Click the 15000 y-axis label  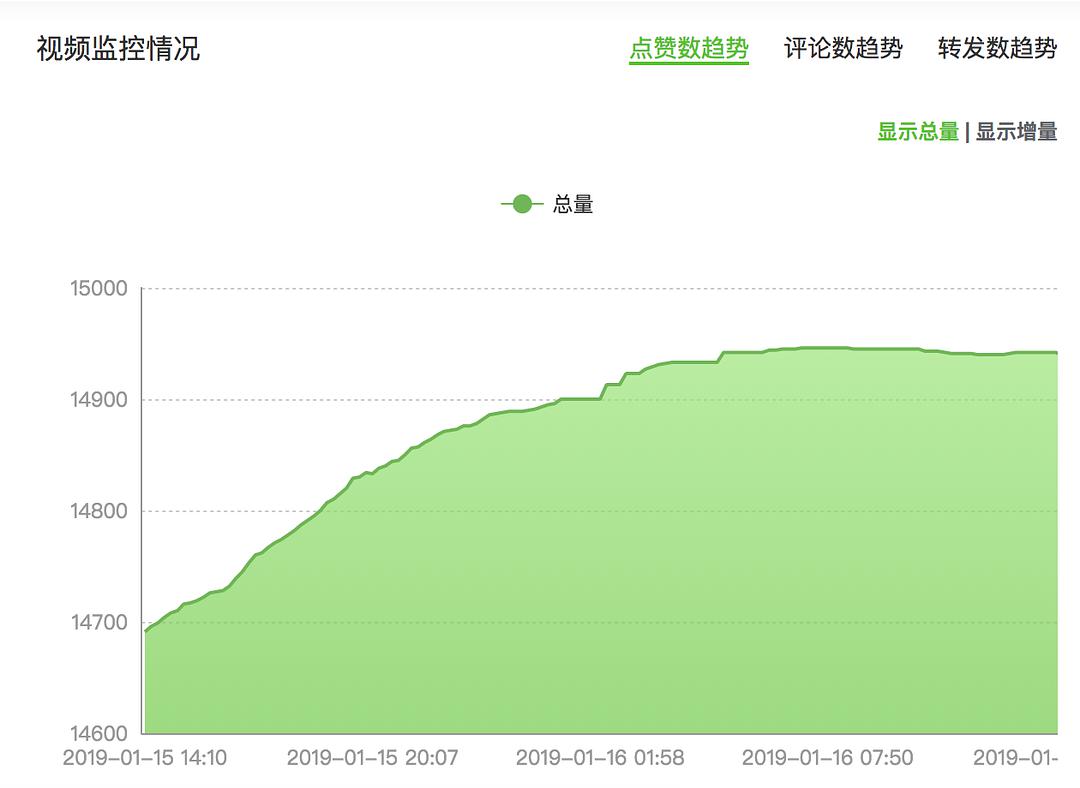(x=99, y=289)
